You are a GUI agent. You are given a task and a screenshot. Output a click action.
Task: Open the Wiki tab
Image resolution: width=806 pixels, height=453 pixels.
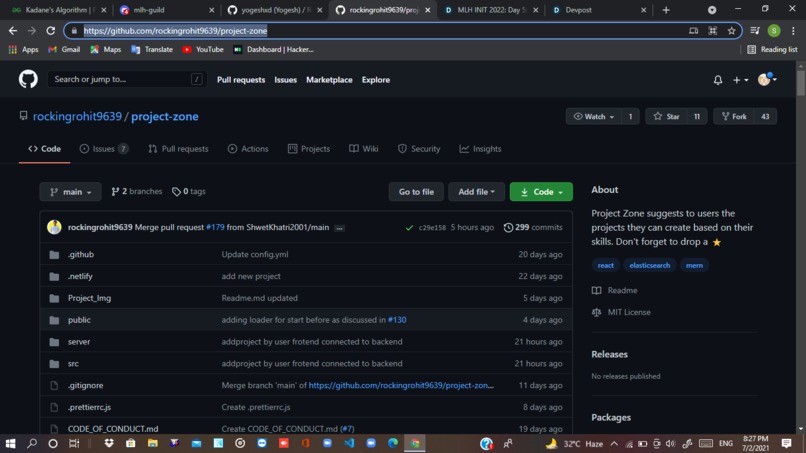364,149
